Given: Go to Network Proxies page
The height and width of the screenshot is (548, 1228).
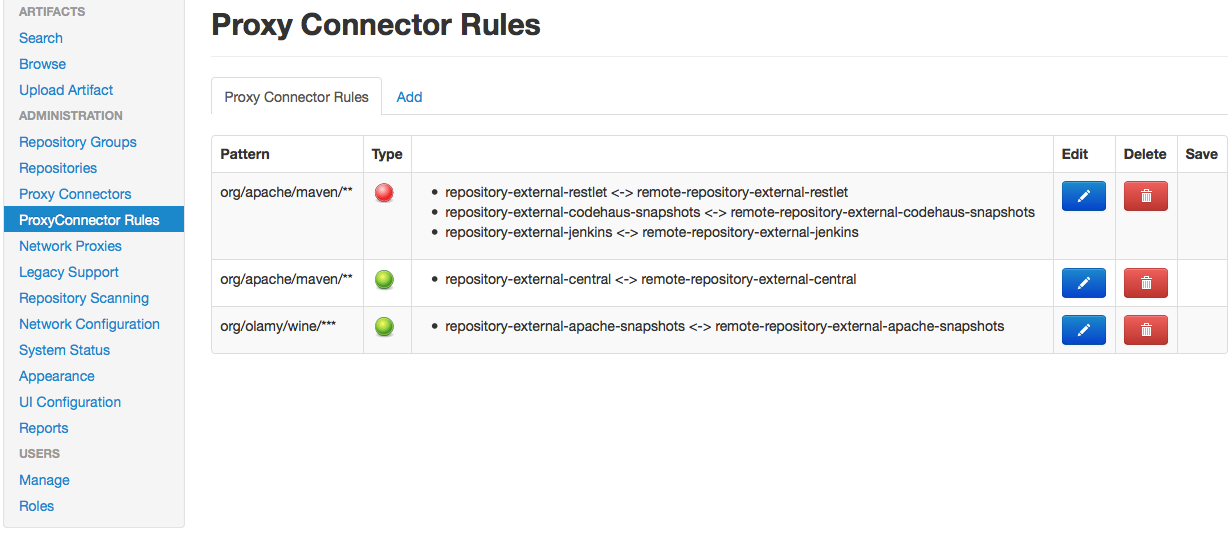Looking at the screenshot, I should 70,246.
